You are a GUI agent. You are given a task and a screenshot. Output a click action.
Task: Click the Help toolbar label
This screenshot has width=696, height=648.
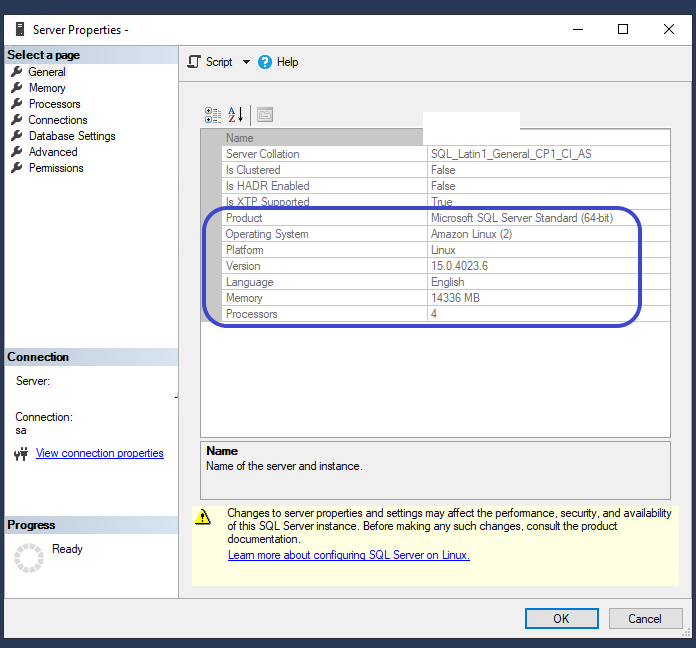[x=287, y=62]
